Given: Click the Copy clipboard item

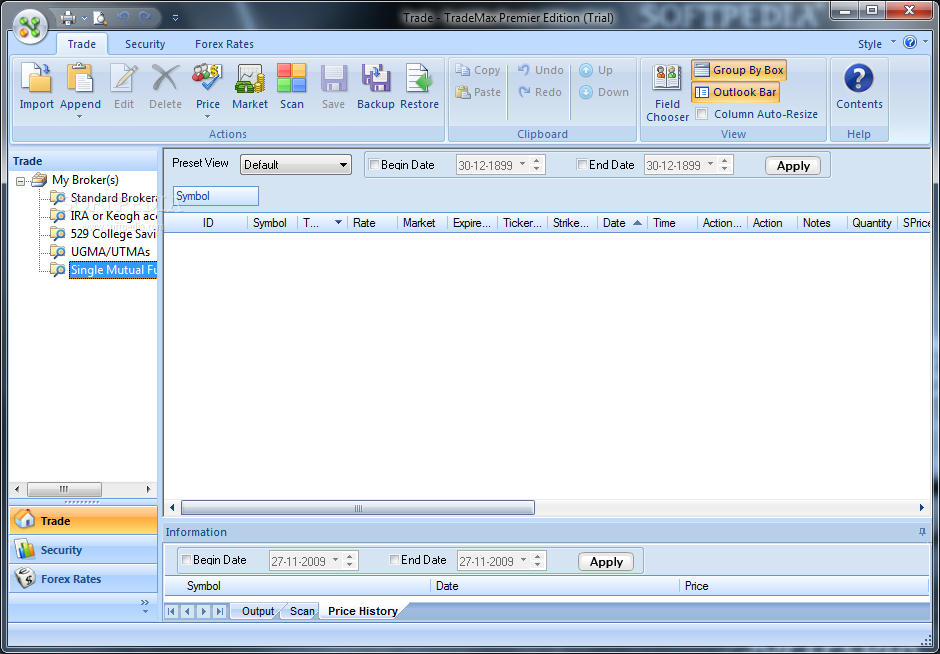Looking at the screenshot, I should [478, 70].
